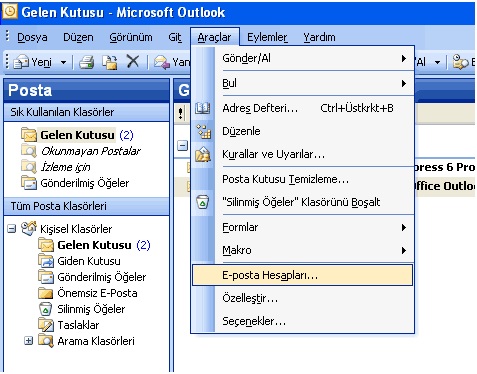Click the address book icon in Araçlar menu
Viewport: 477px width, 374px height.
203,108
